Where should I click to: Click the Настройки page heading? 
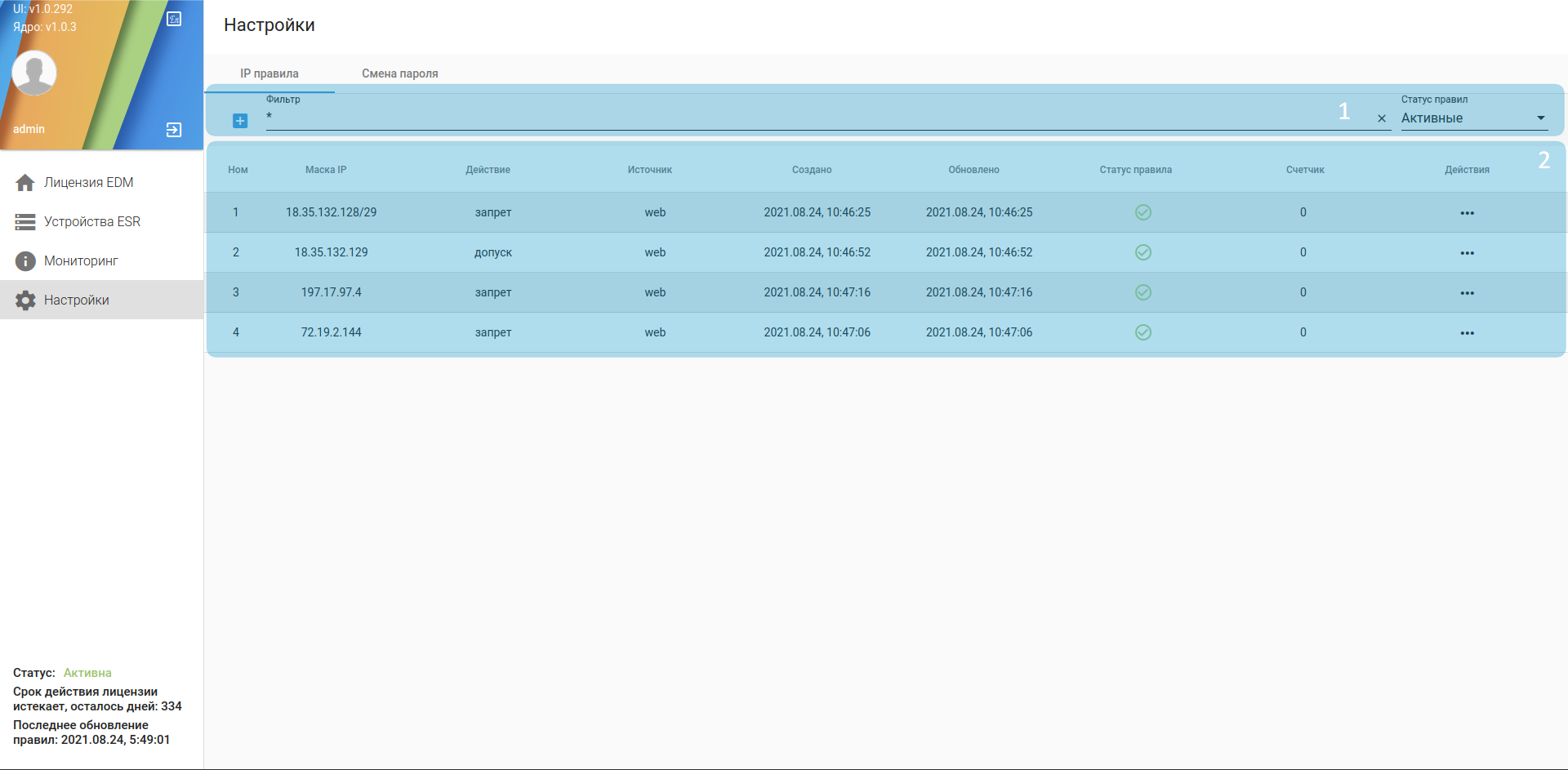269,25
